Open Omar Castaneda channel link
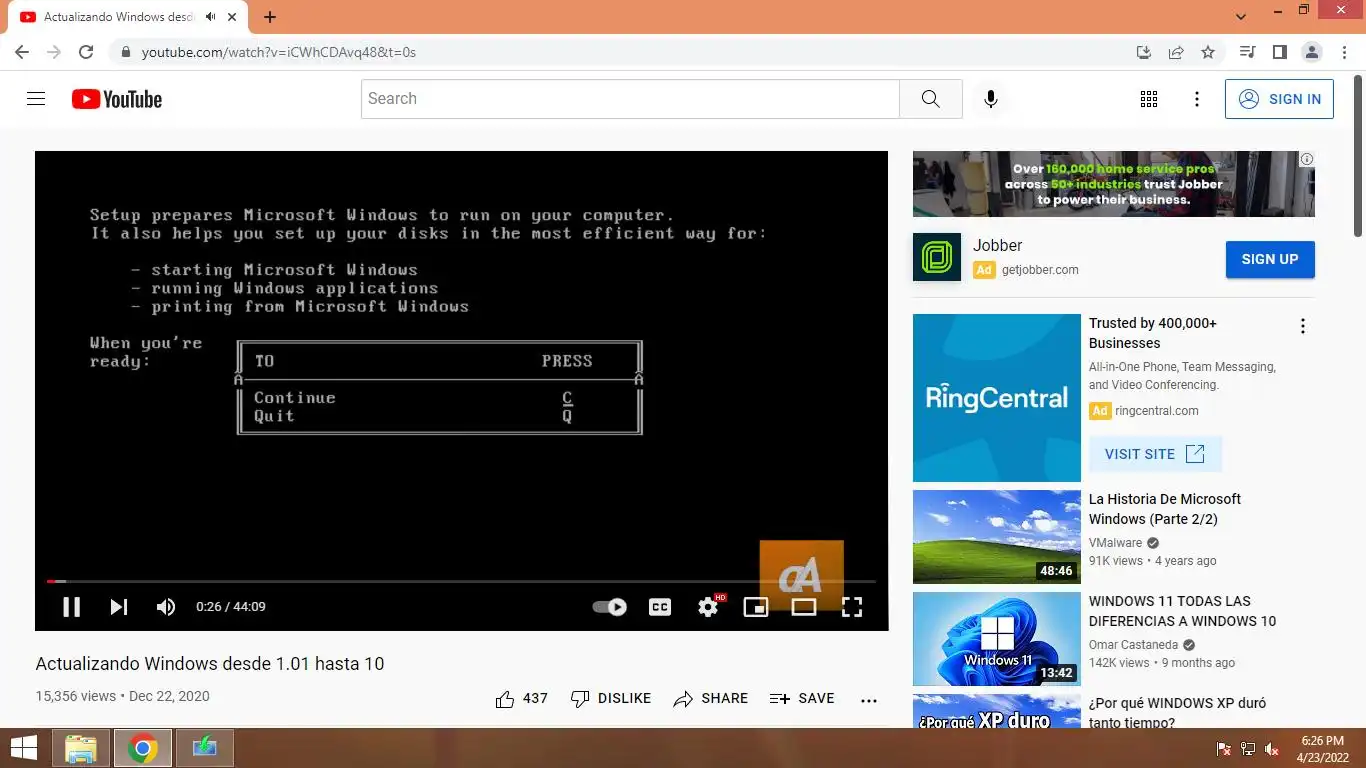 point(1133,645)
